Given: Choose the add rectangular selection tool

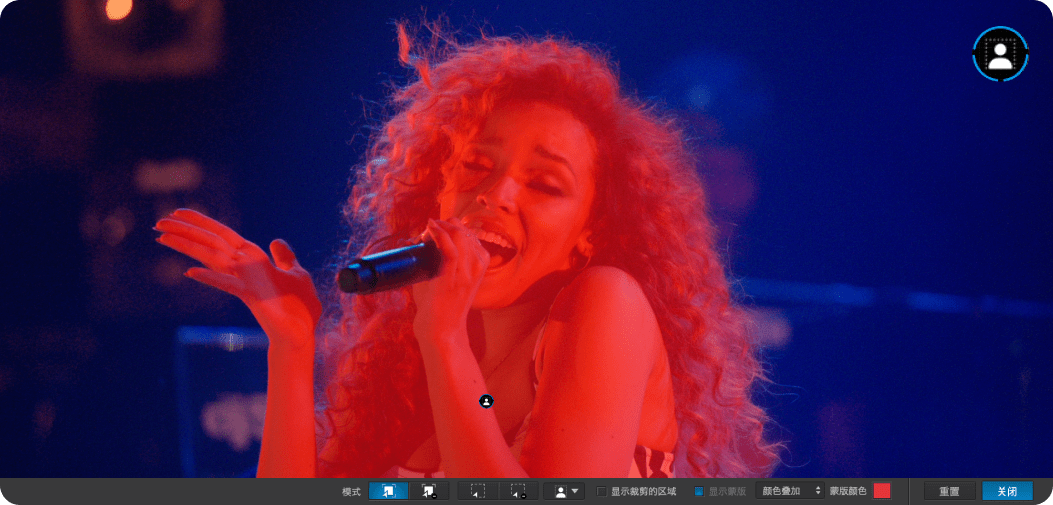Looking at the screenshot, I should pos(478,491).
